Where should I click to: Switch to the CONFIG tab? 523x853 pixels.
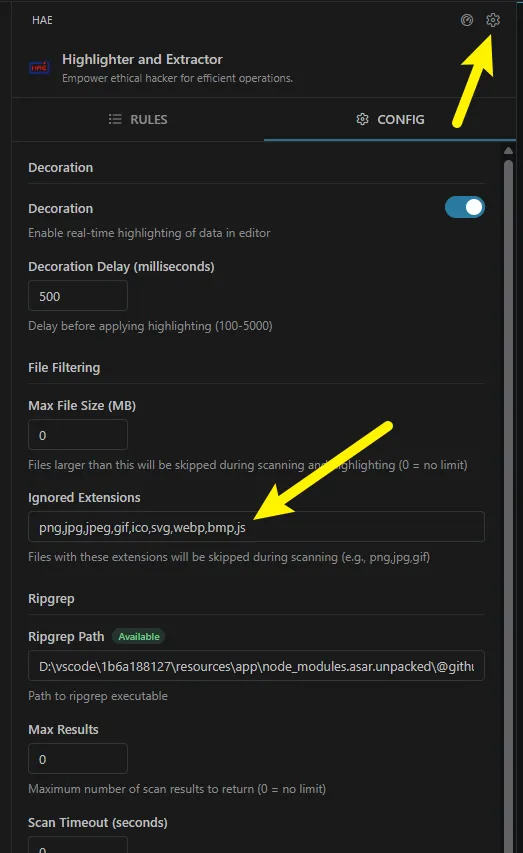[390, 119]
